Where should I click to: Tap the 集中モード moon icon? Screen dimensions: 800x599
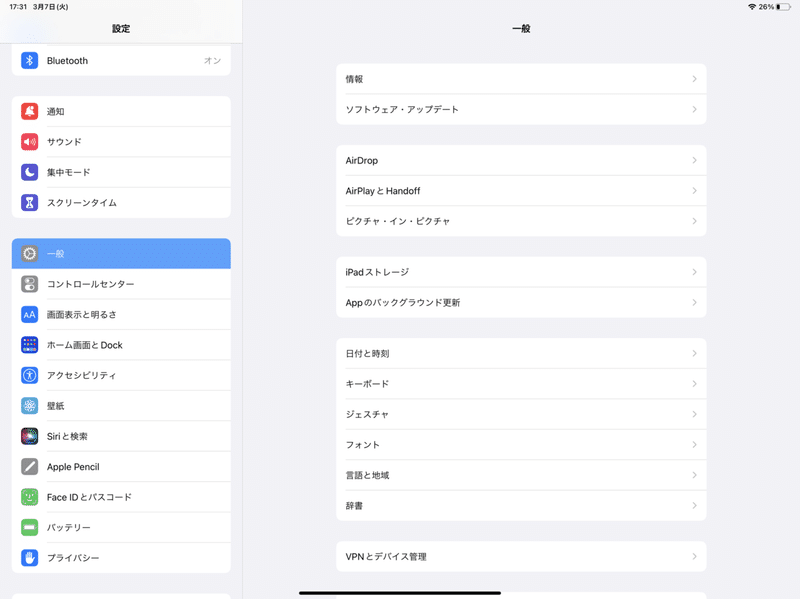pyautogui.click(x=30, y=172)
